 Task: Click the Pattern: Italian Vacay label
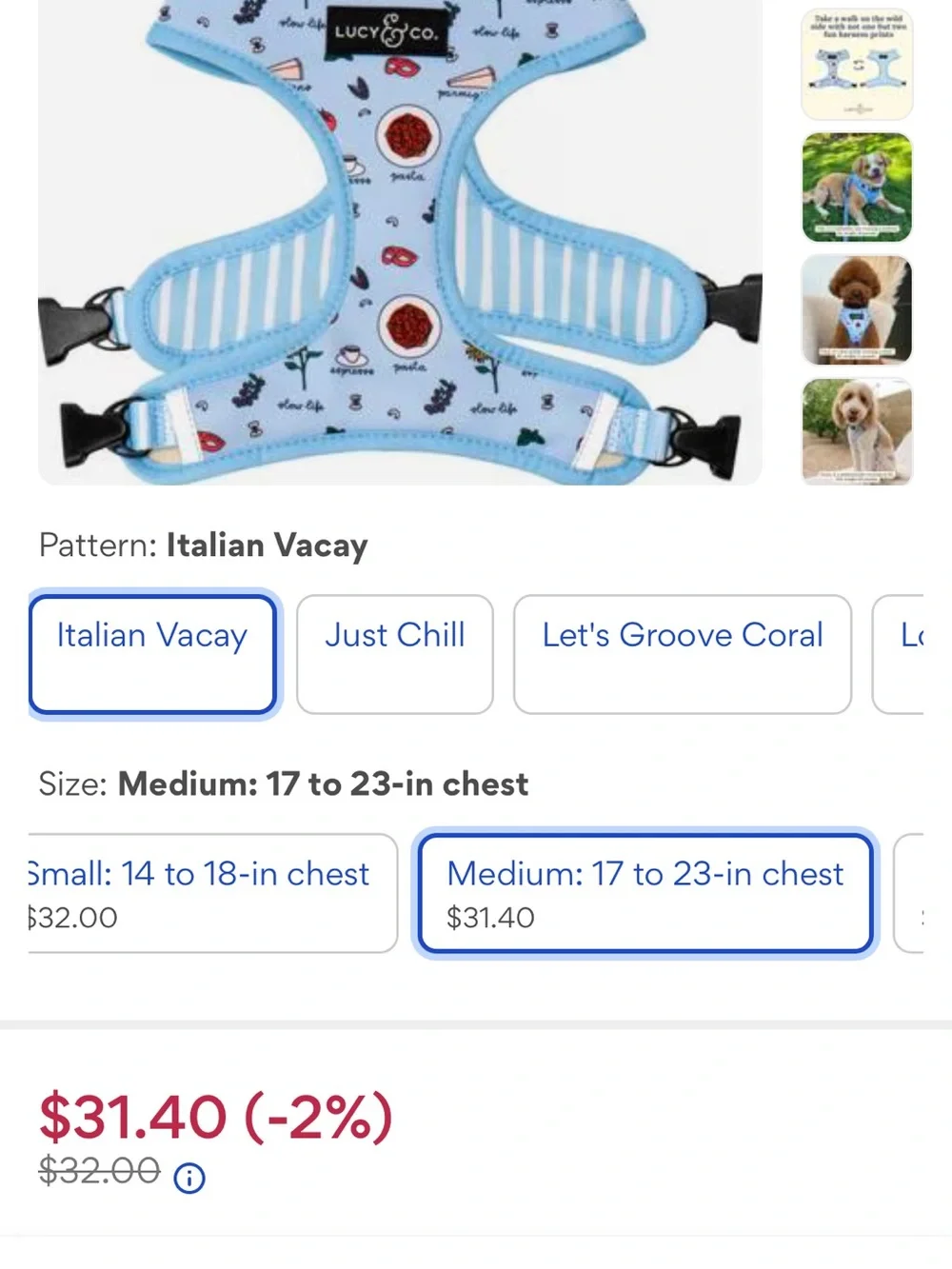203,545
